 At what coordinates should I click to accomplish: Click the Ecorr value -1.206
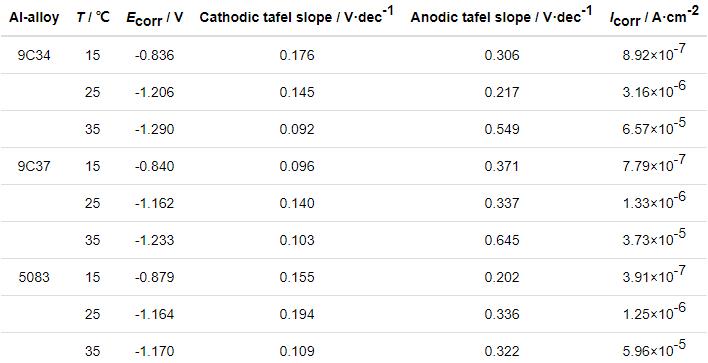[154, 93]
